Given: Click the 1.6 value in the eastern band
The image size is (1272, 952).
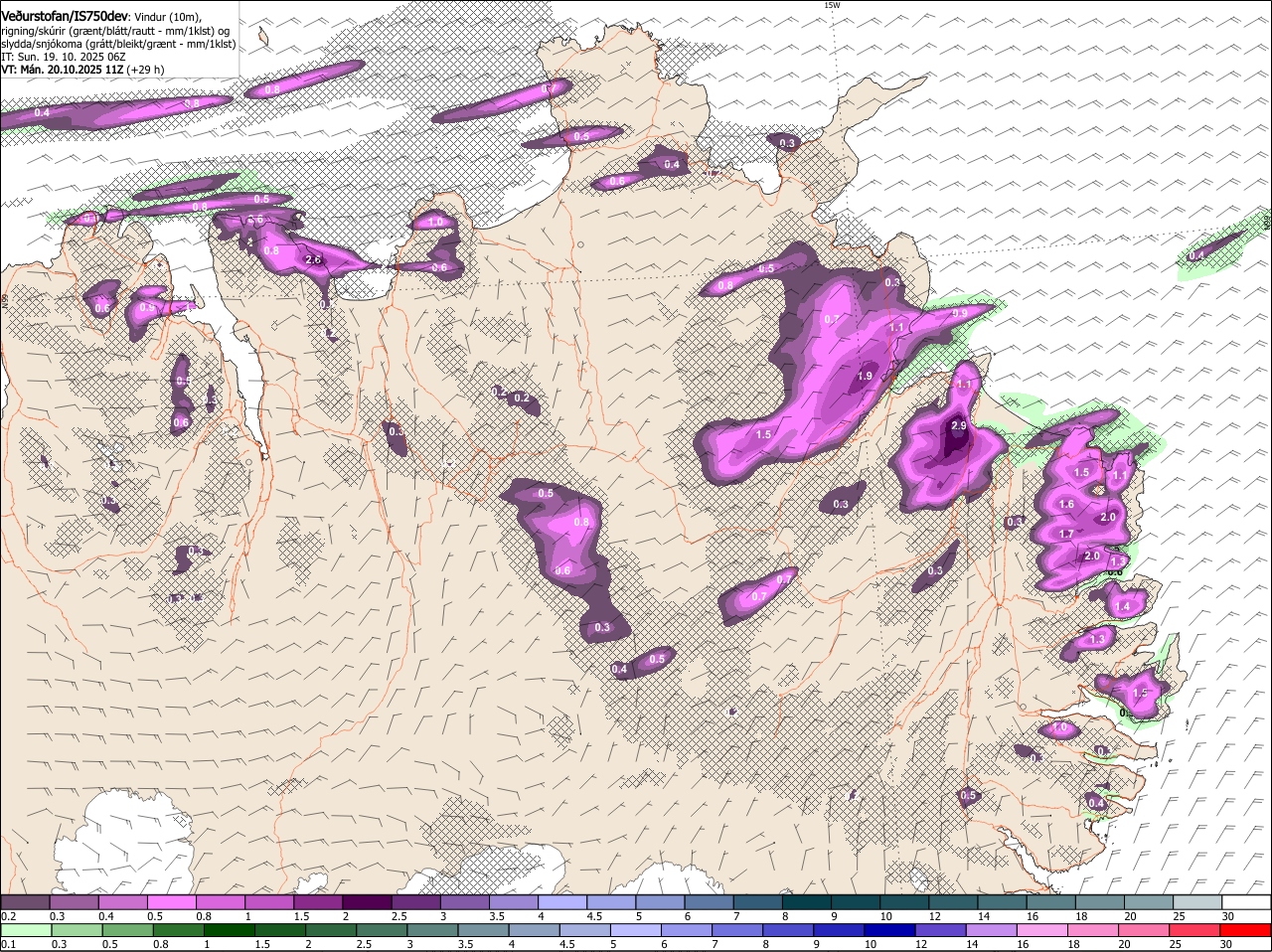Looking at the screenshot, I should click(1066, 505).
